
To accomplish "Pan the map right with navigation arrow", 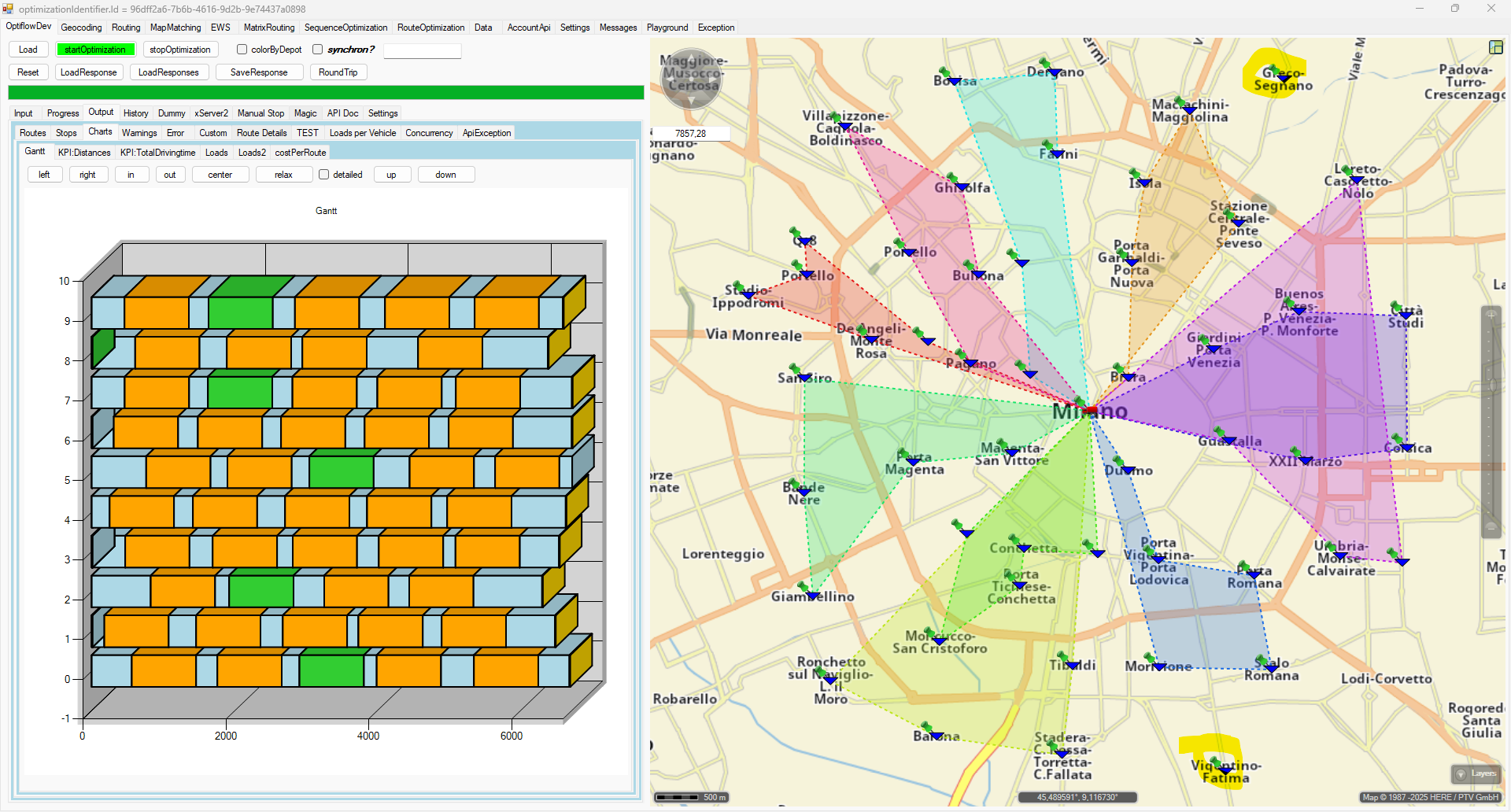I will (714, 79).
